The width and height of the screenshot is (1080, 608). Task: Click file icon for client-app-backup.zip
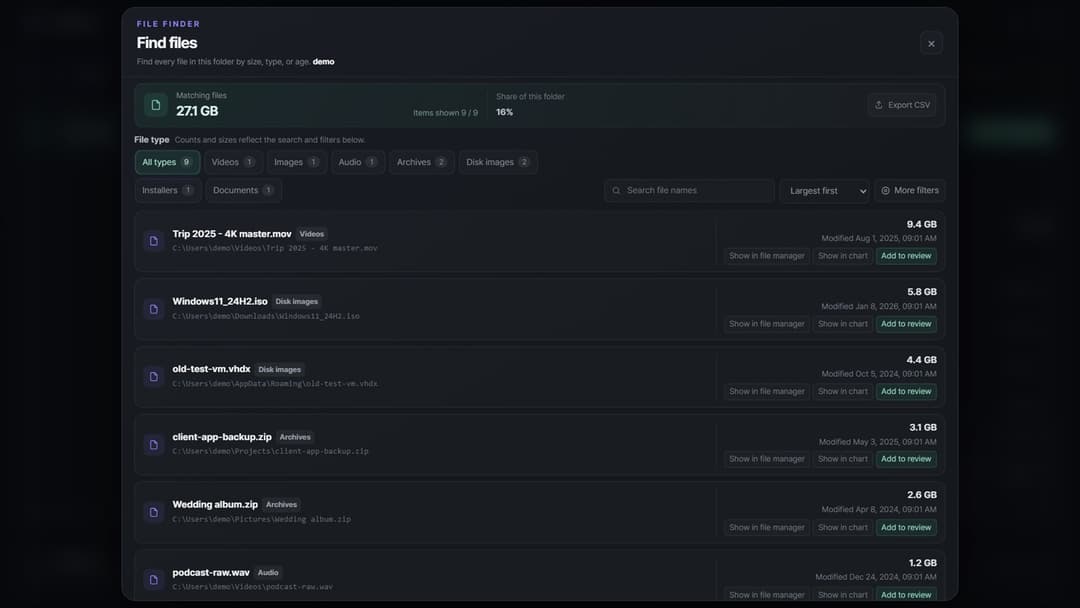(x=154, y=445)
